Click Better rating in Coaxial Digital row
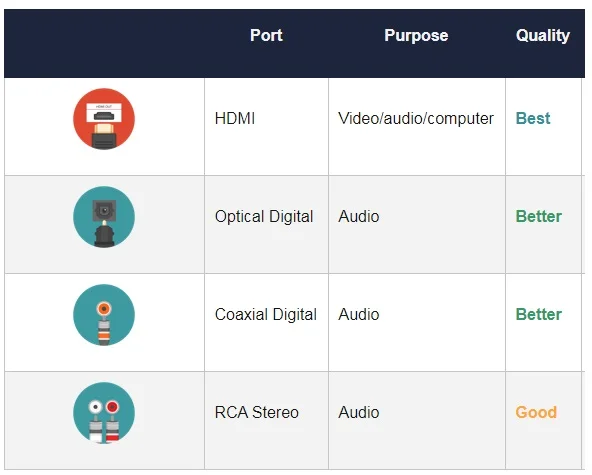592x475 pixels. coord(538,315)
